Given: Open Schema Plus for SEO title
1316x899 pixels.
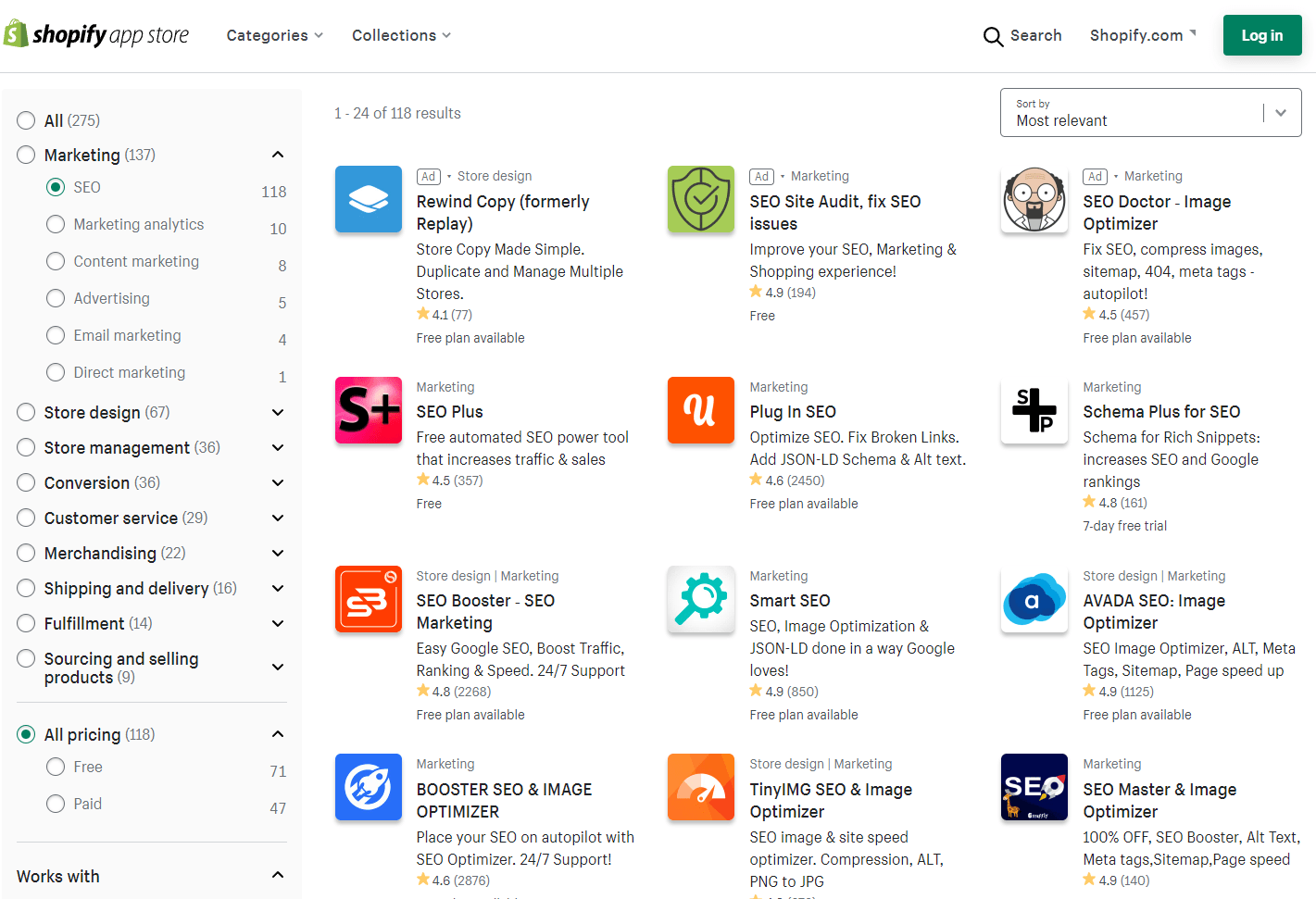Looking at the screenshot, I should (1161, 412).
